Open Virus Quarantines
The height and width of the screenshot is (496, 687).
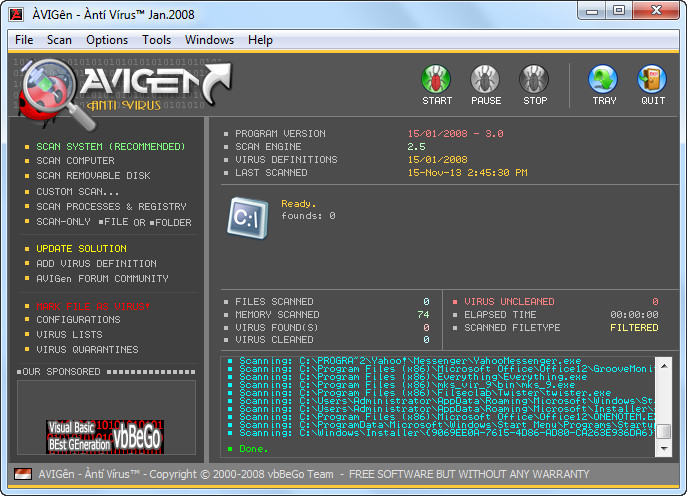coord(87,349)
